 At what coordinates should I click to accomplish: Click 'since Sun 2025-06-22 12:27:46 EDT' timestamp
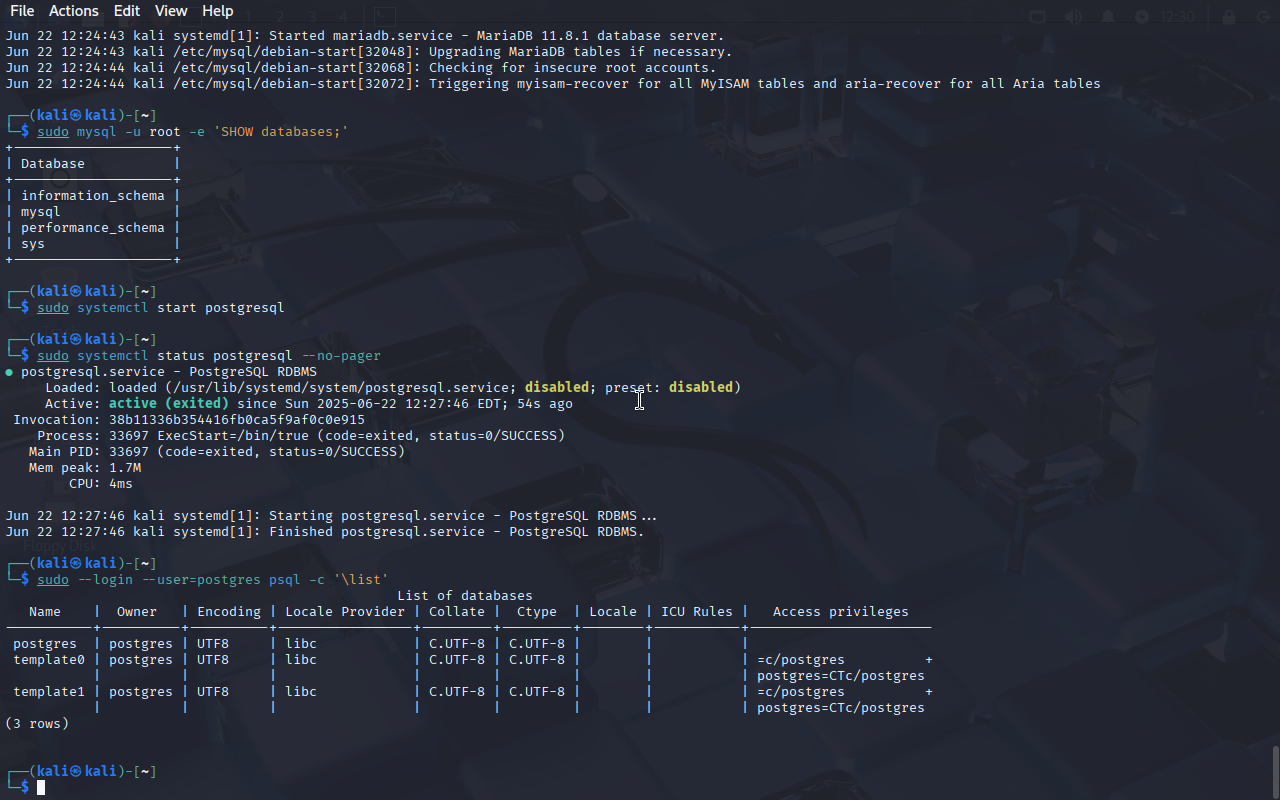373,404
